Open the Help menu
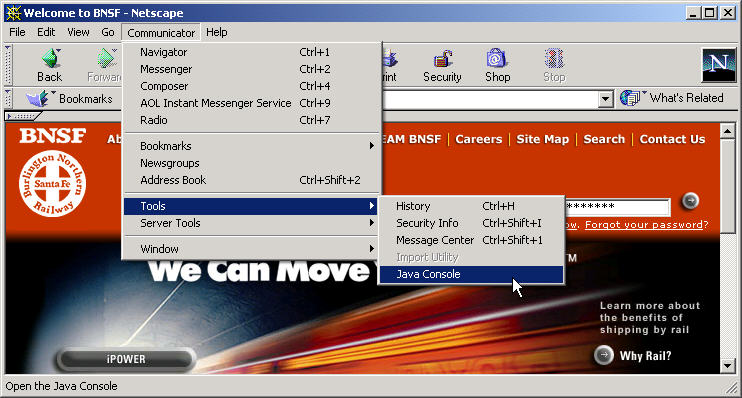The width and height of the screenshot is (742, 398). click(x=217, y=32)
